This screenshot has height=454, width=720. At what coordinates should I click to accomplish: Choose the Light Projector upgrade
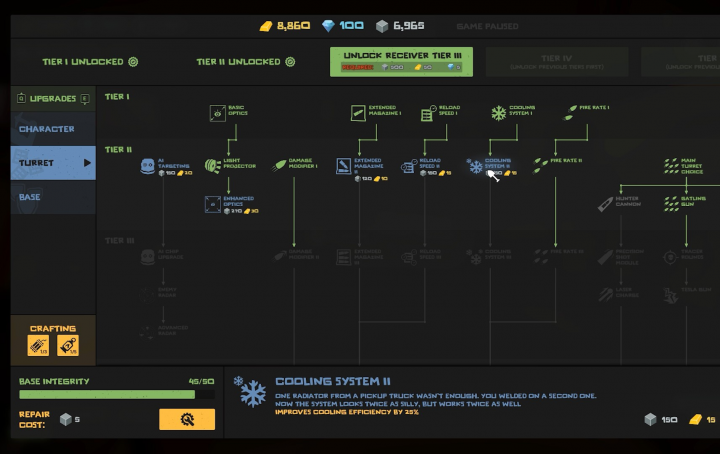pos(213,165)
